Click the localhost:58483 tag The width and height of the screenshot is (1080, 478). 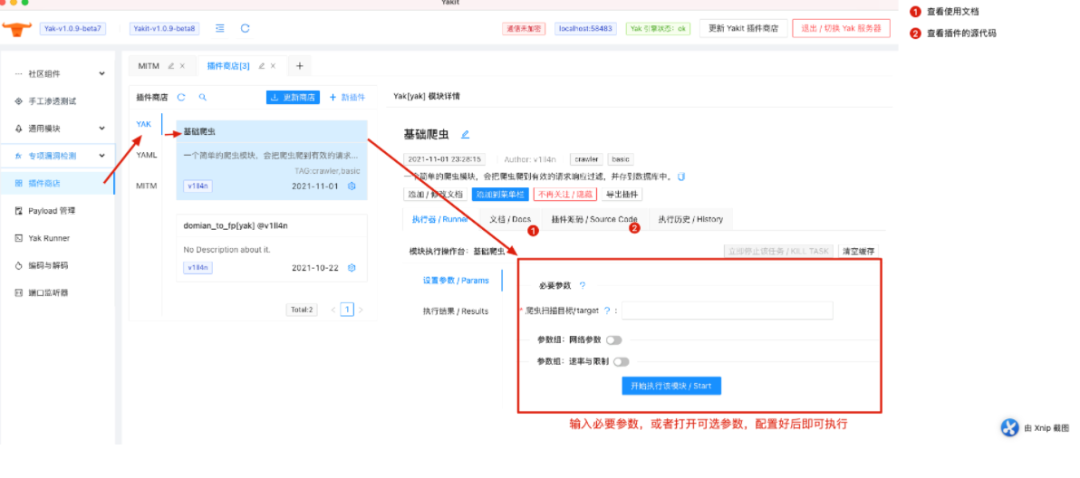tap(585, 29)
